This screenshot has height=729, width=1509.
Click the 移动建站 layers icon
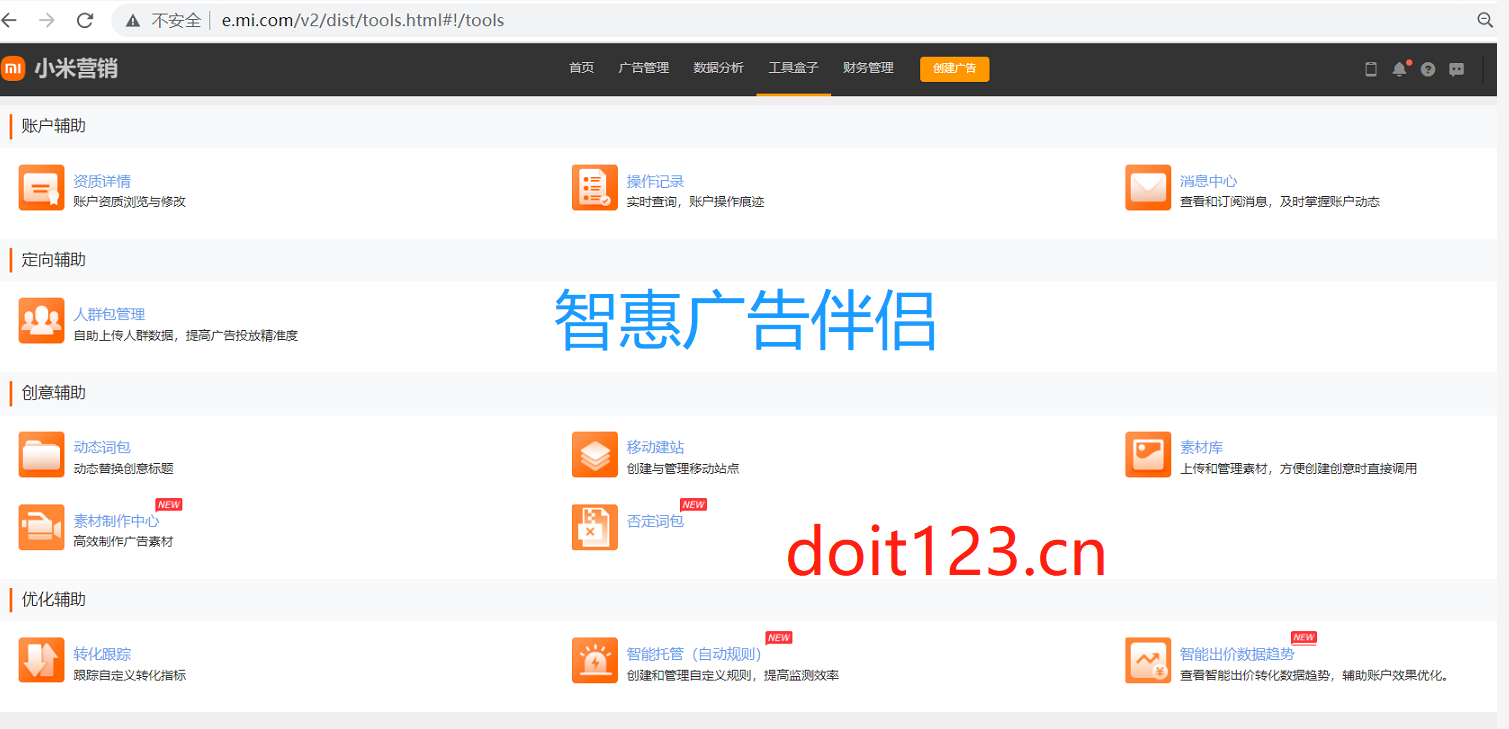point(595,455)
